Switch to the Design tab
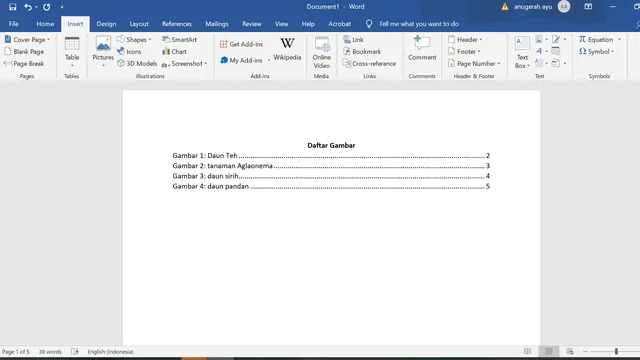 coord(106,24)
